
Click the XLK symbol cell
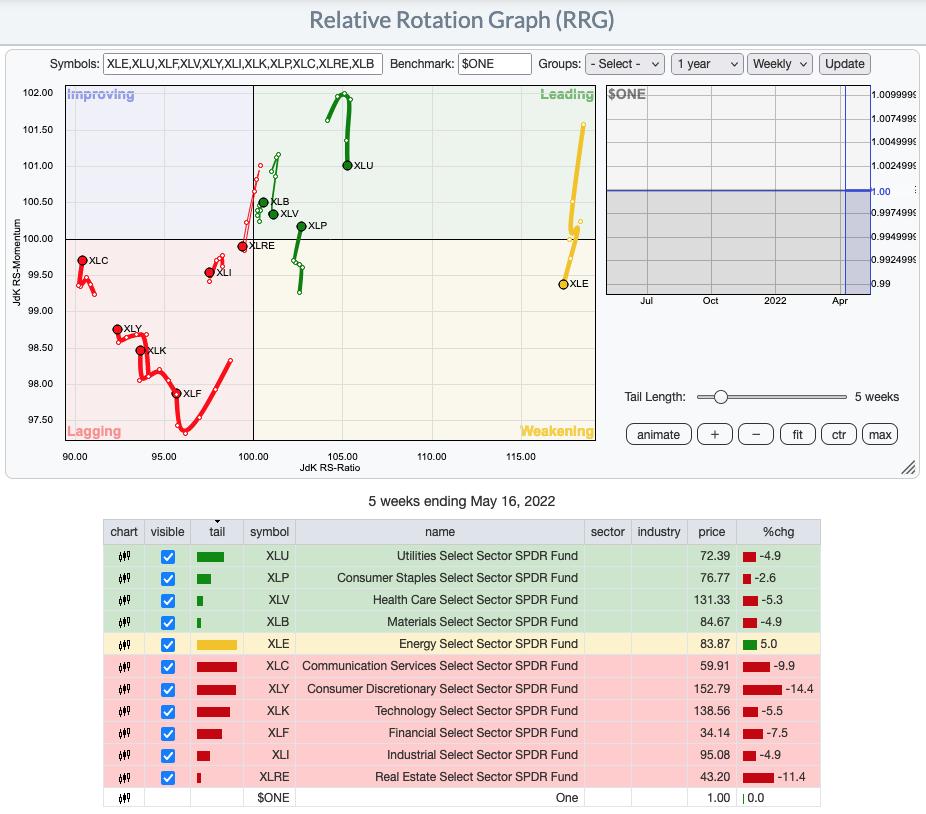[269, 711]
